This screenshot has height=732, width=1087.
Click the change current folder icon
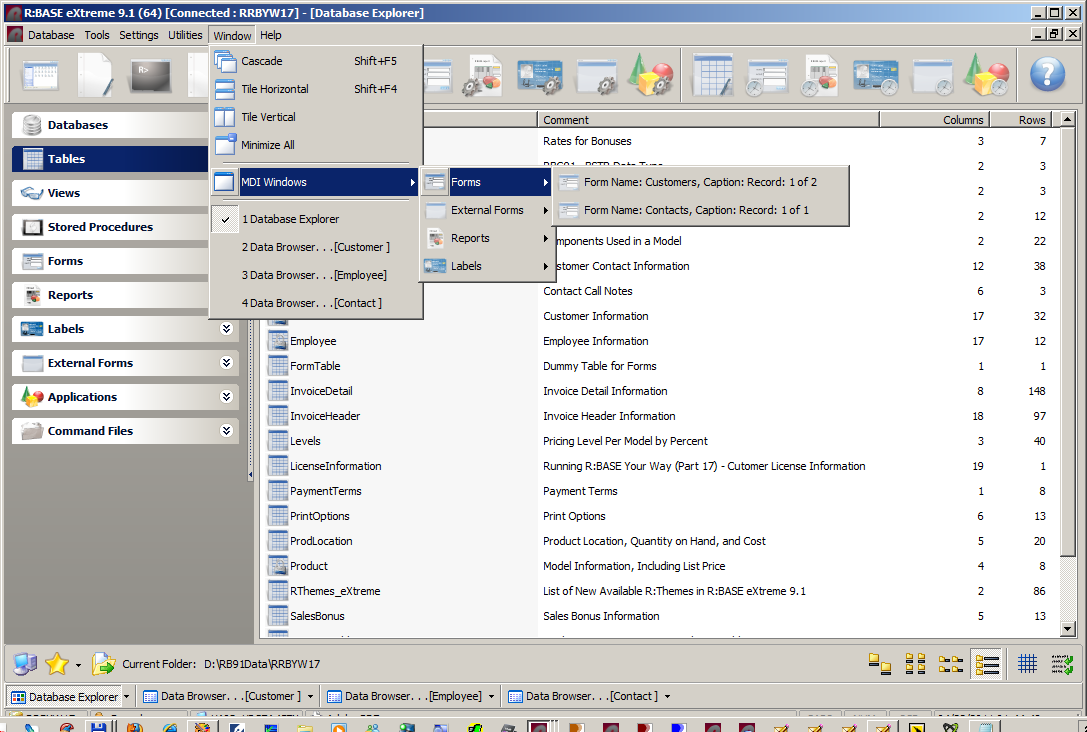103,663
